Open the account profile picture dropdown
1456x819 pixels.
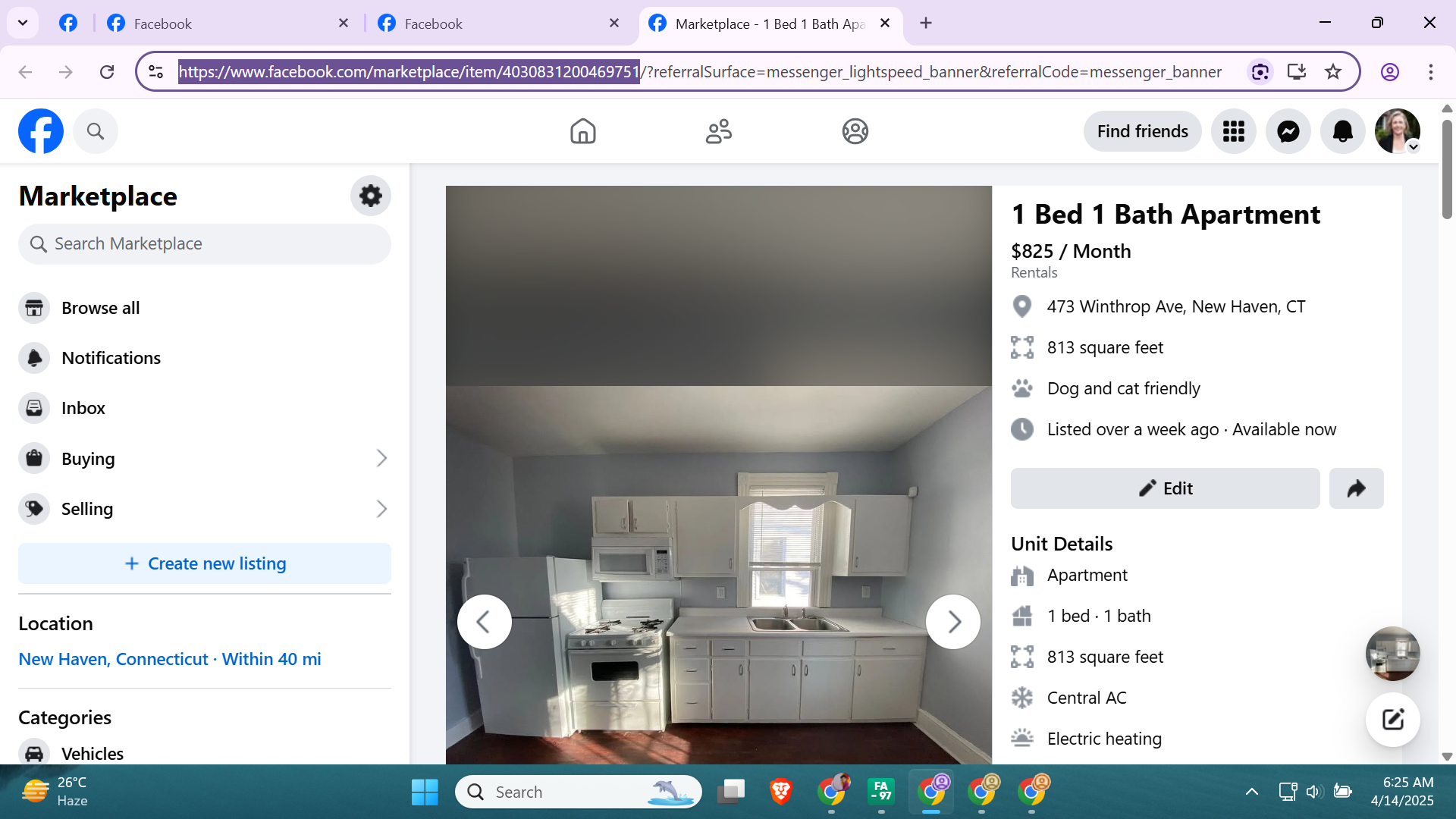[x=1397, y=131]
